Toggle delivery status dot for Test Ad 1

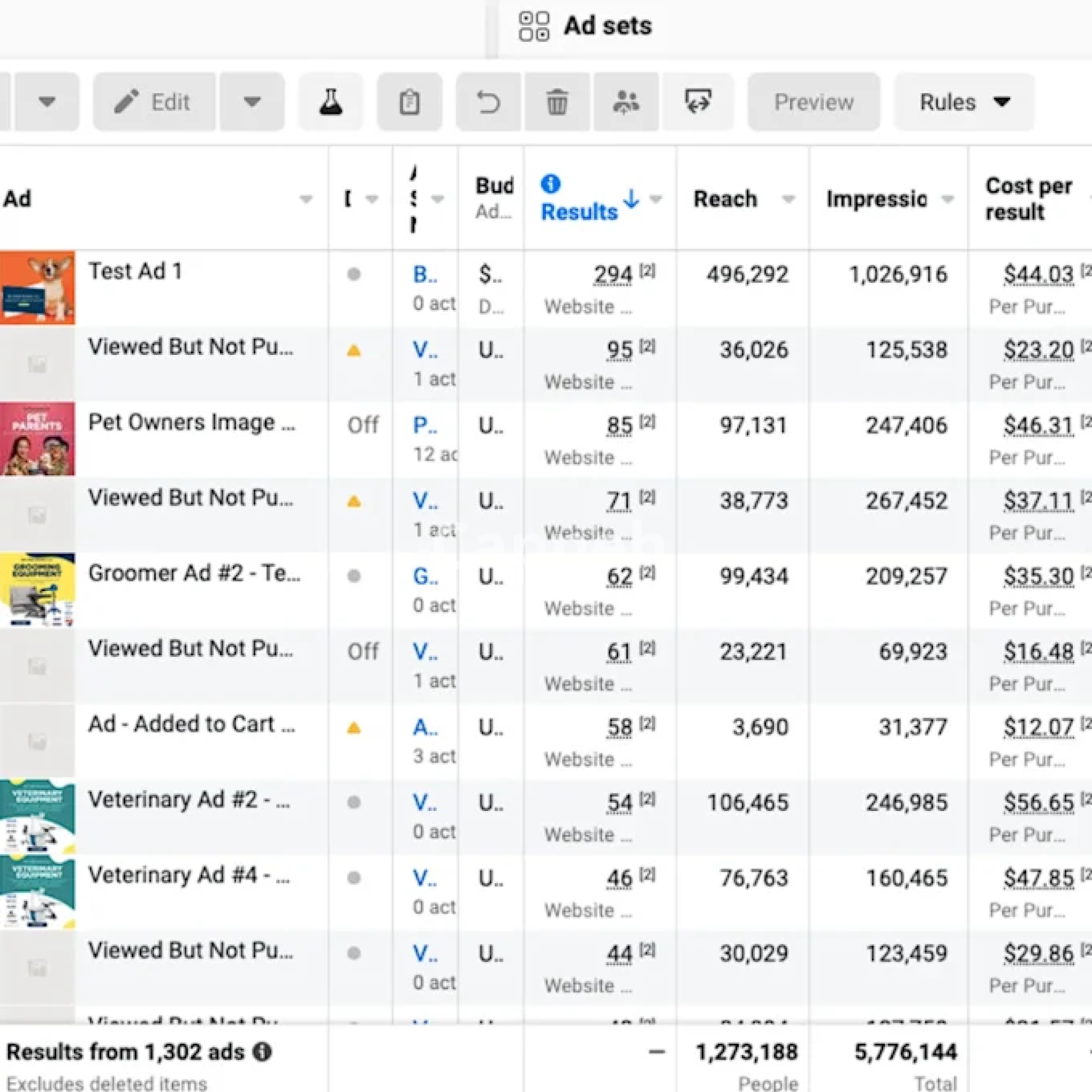click(x=354, y=274)
